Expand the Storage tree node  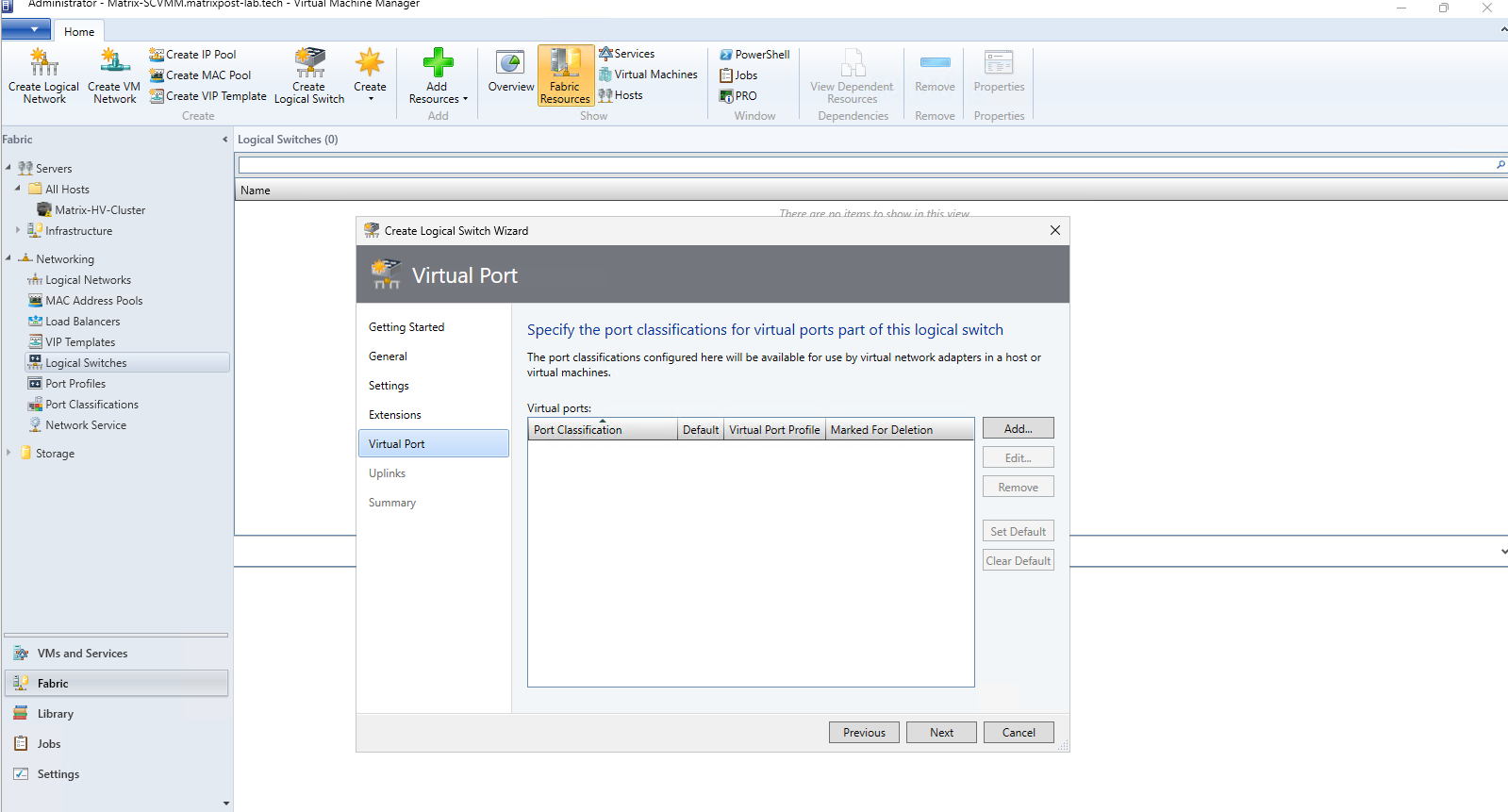[x=8, y=453]
